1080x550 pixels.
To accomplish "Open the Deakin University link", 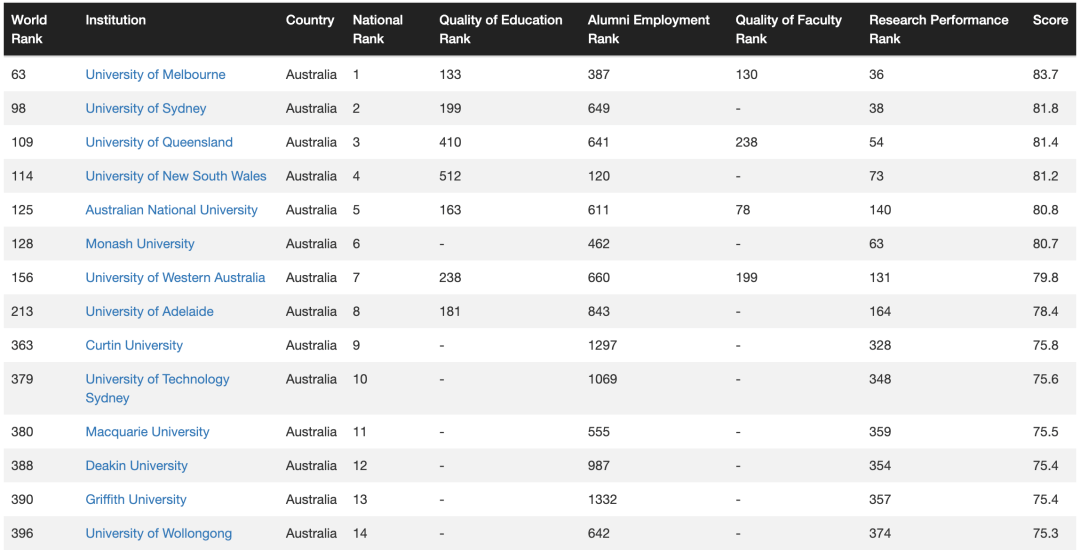I will pos(136,465).
